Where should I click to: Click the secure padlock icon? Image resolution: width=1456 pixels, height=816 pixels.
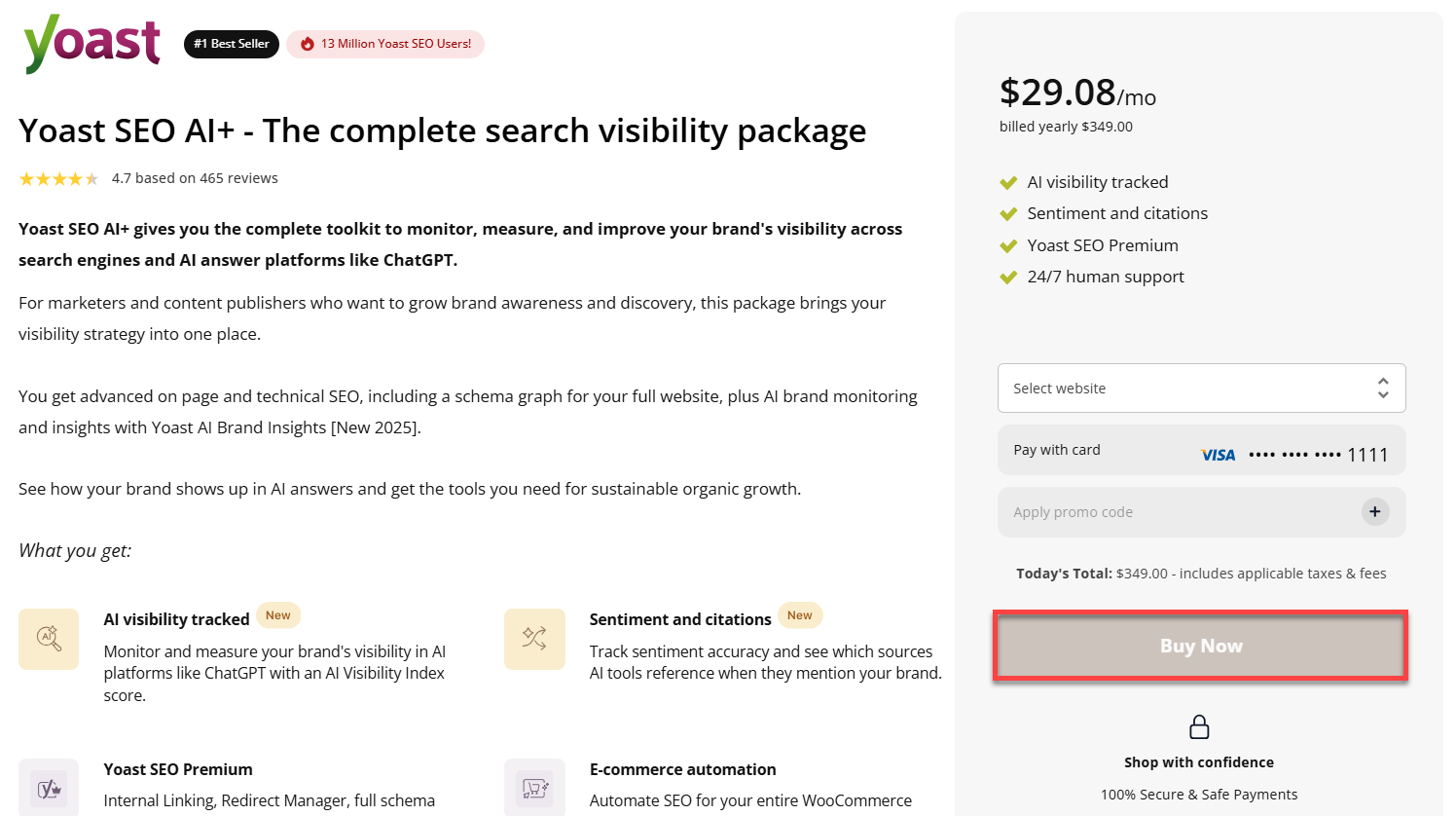coord(1199,727)
